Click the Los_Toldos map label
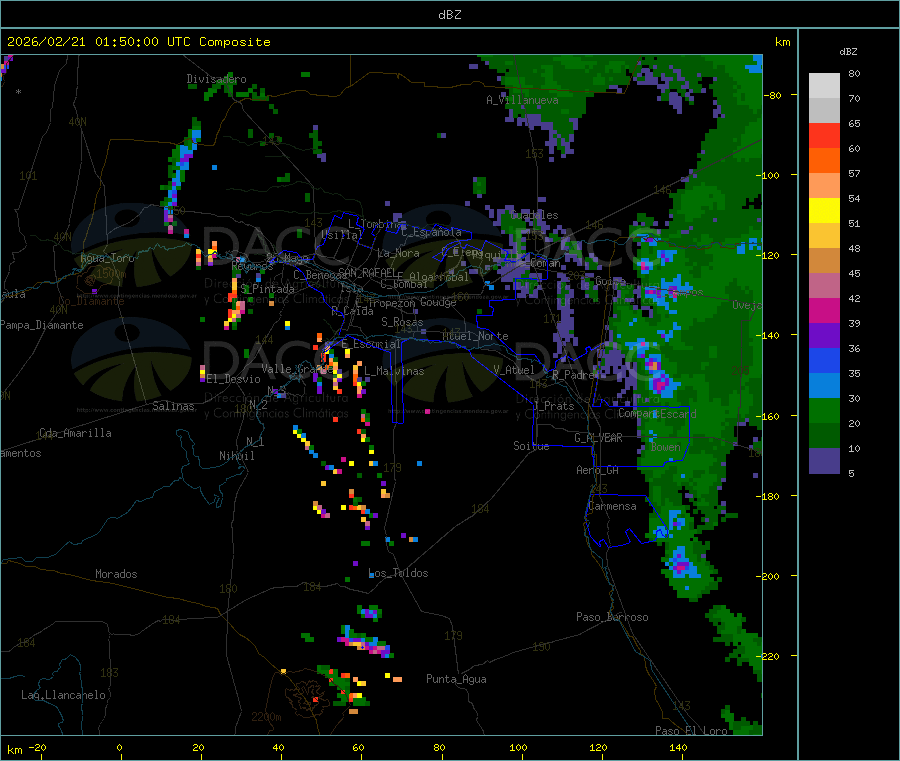The height and width of the screenshot is (761, 900). [x=398, y=573]
